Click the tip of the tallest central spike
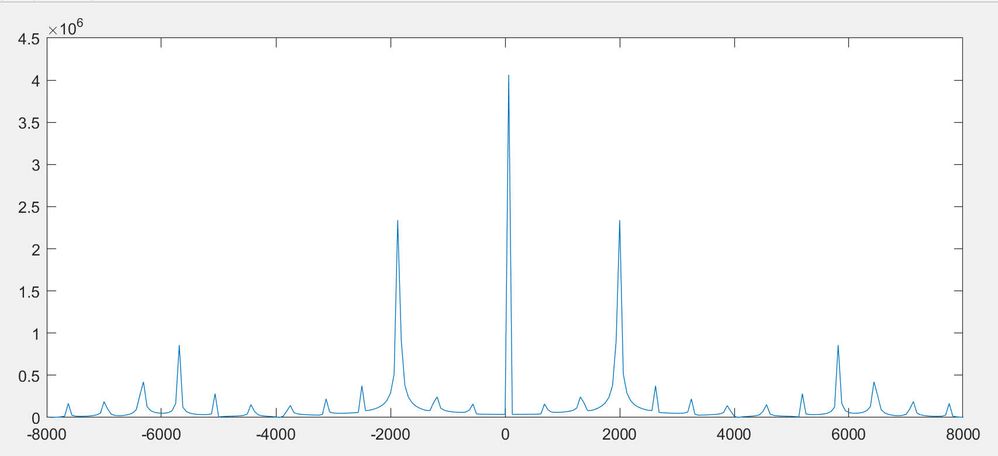The width and height of the screenshot is (998, 456). coord(509,75)
